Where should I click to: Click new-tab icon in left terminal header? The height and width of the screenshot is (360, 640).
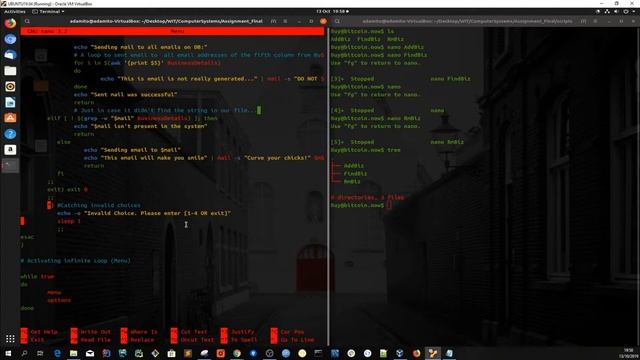[273, 21]
